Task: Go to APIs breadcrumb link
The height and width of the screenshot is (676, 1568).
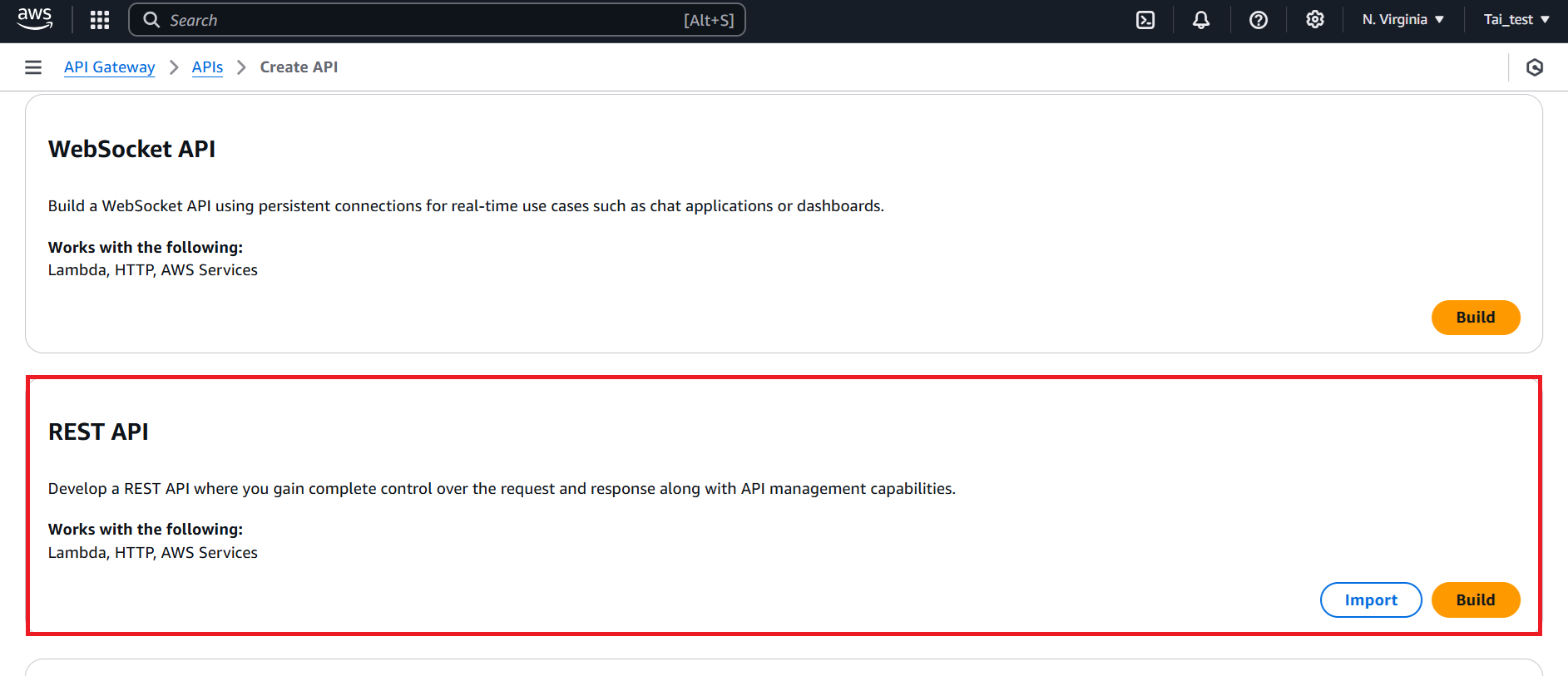Action: 207,67
